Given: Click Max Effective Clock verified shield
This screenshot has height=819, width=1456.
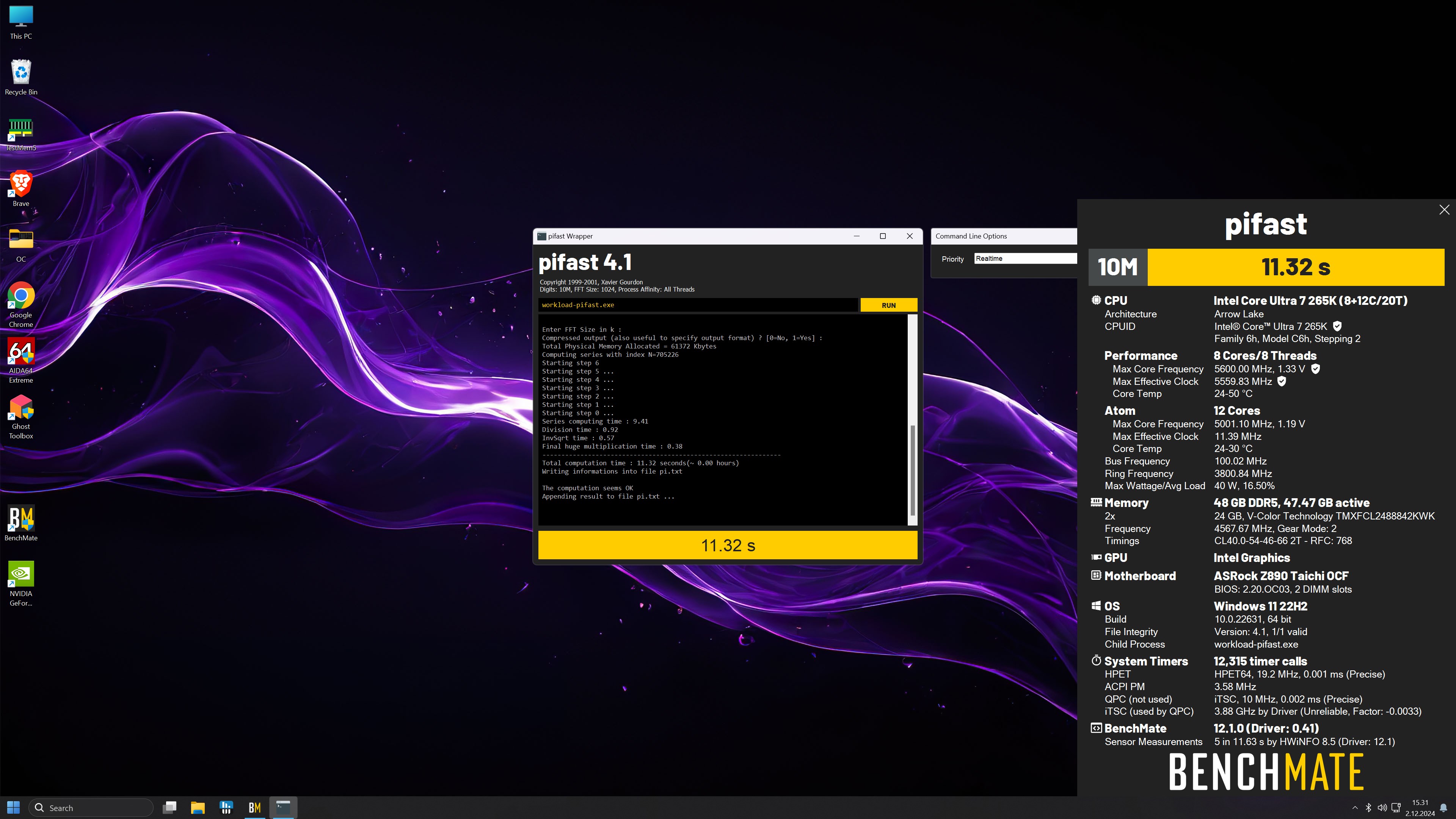Looking at the screenshot, I should (1282, 381).
